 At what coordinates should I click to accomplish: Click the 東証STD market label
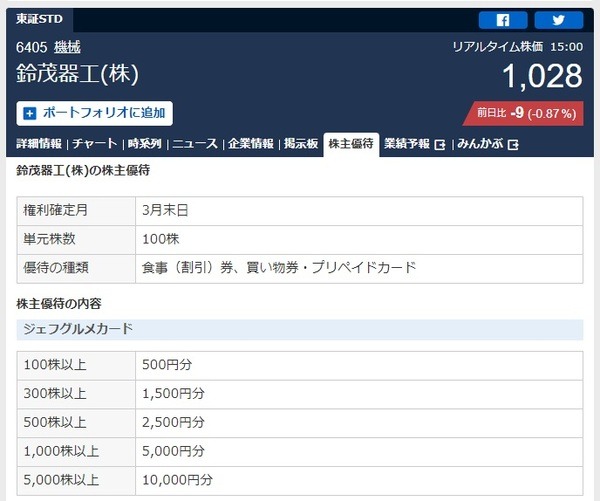pos(39,19)
